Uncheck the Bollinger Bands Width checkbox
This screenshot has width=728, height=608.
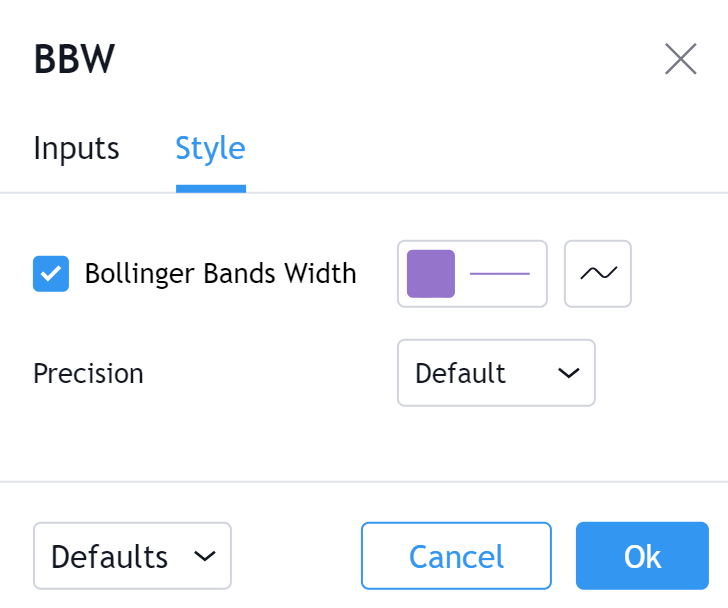(51, 273)
